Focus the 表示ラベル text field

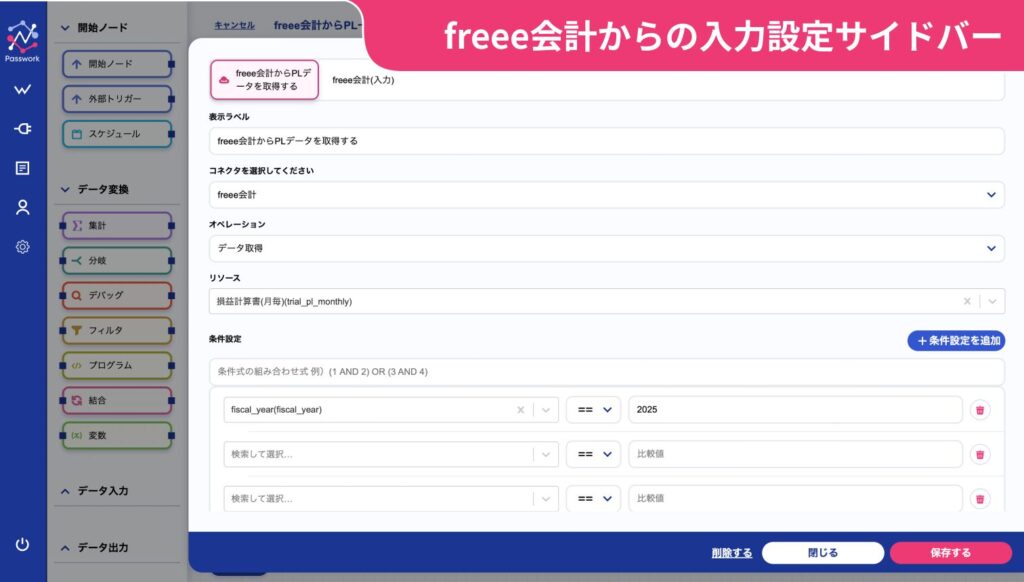click(x=607, y=141)
